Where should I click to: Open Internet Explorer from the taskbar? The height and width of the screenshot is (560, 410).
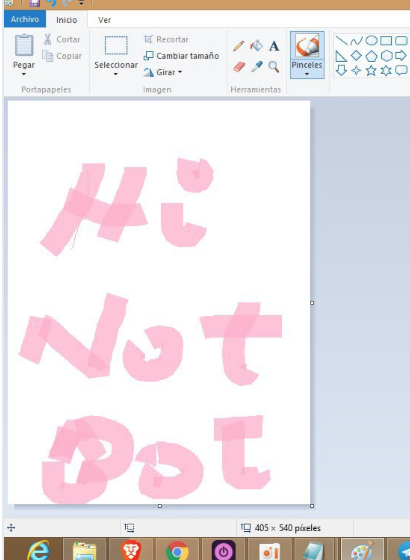(38, 550)
